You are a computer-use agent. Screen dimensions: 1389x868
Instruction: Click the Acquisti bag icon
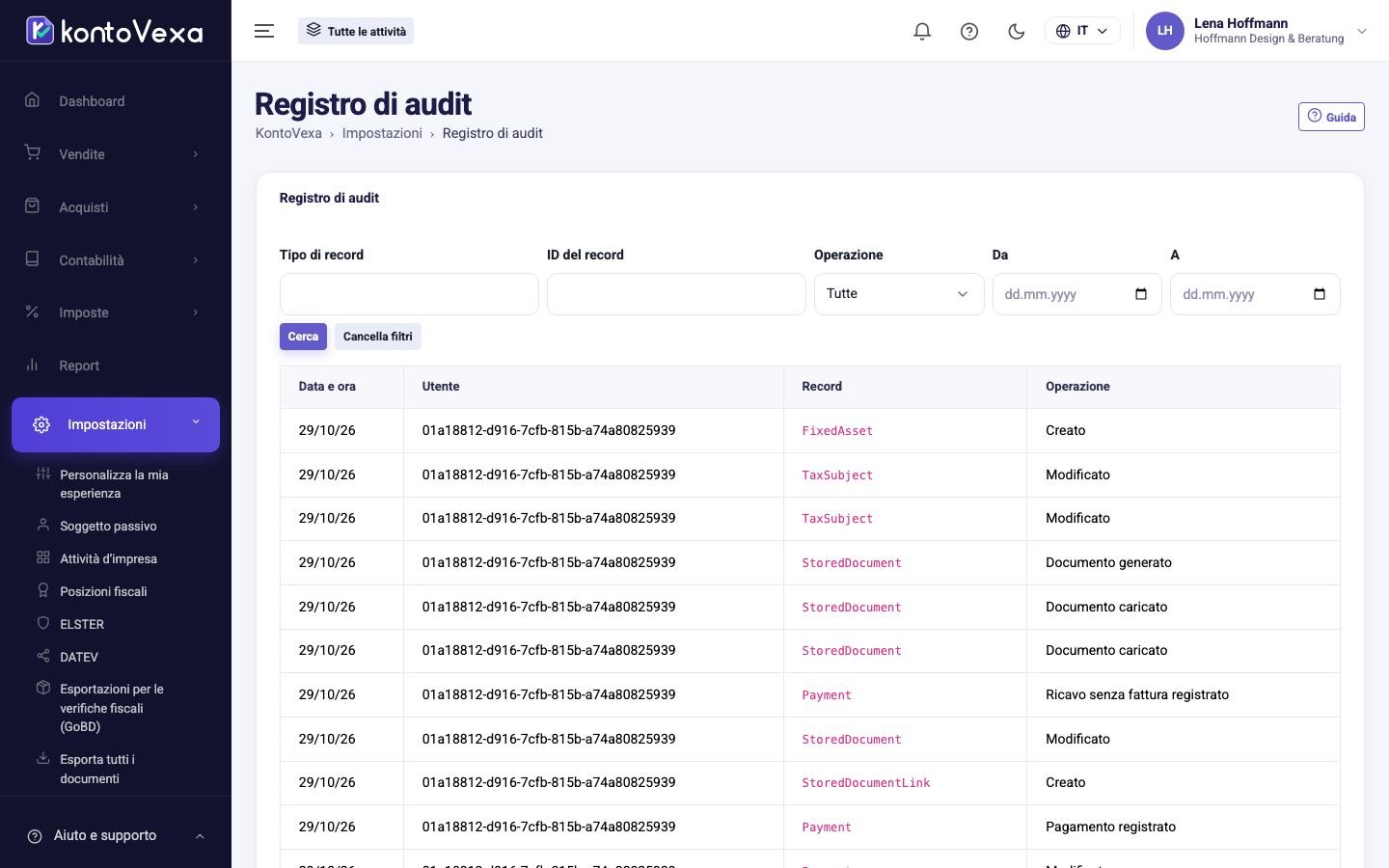32,206
